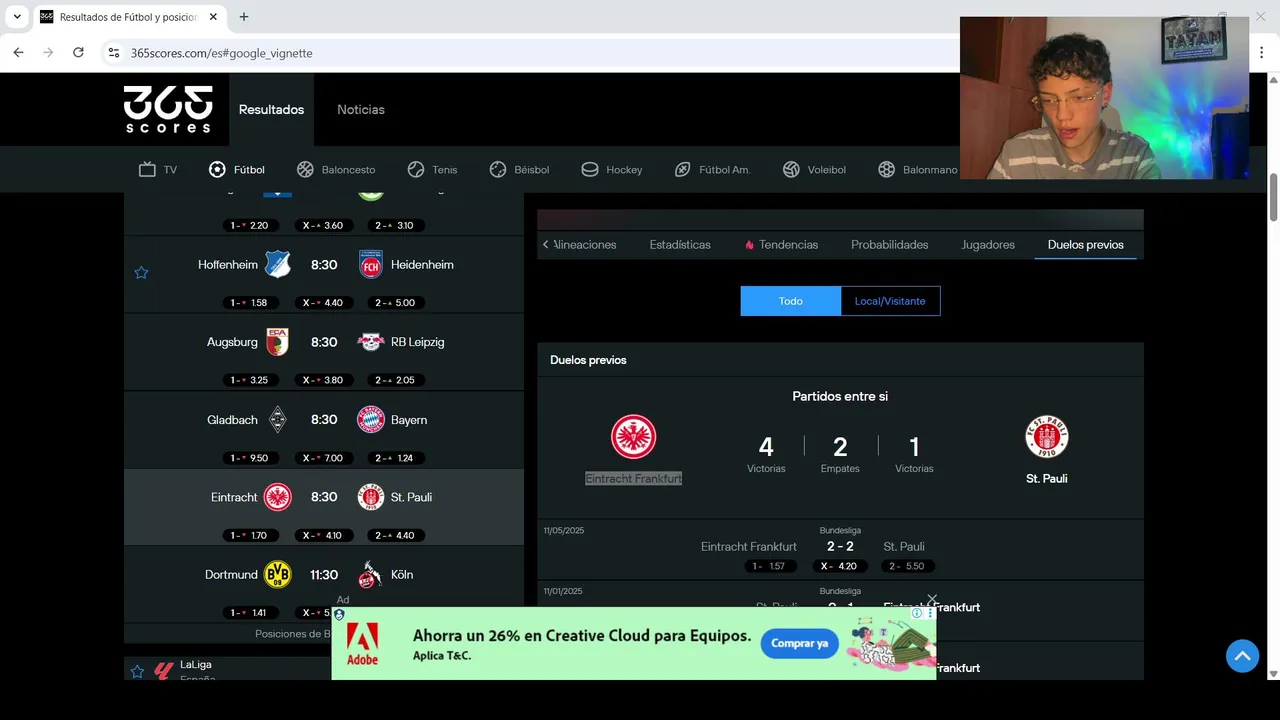
Task: Click Eintracht draw odds 4.10
Action: coord(323,535)
